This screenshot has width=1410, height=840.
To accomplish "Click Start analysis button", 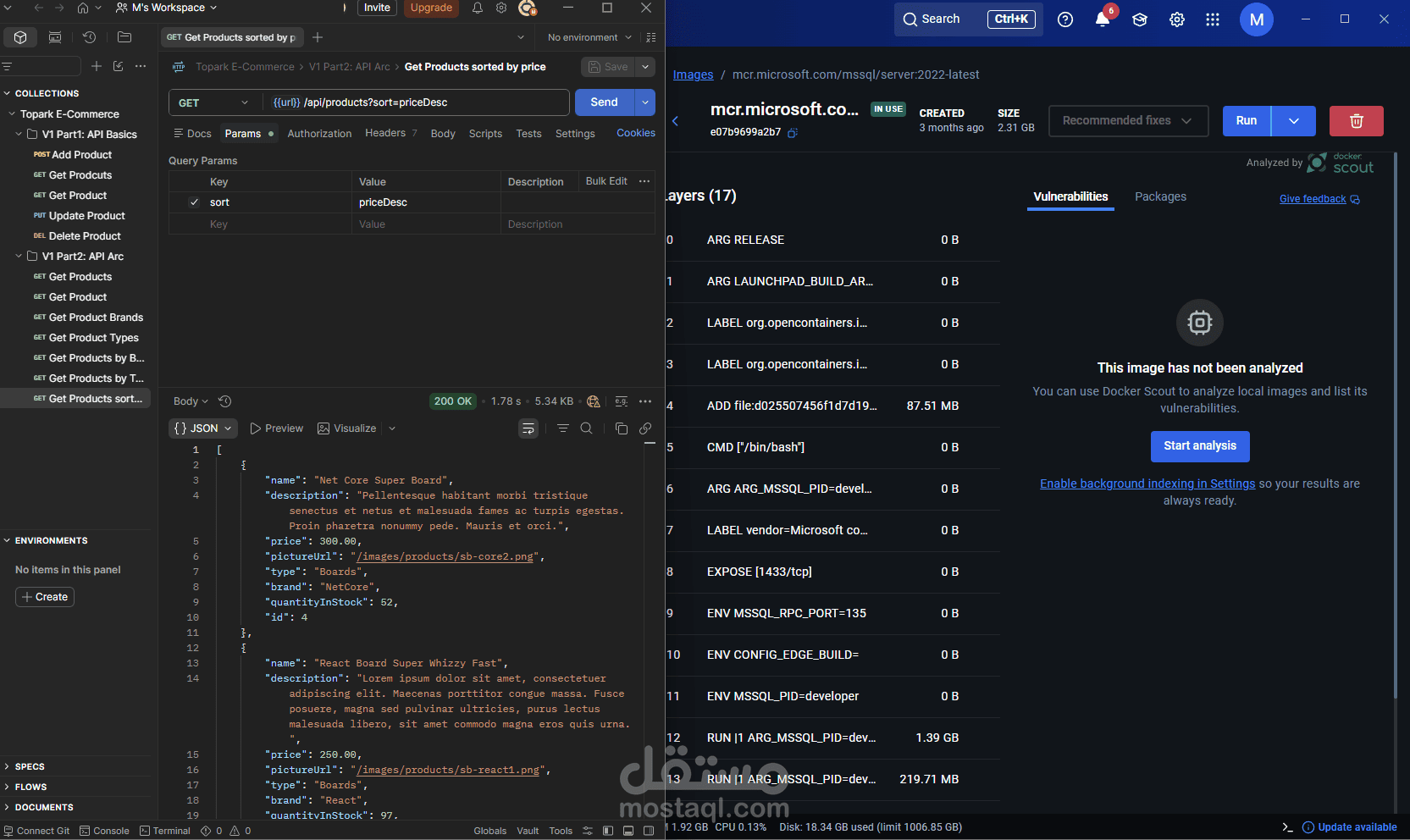I will point(1200,446).
